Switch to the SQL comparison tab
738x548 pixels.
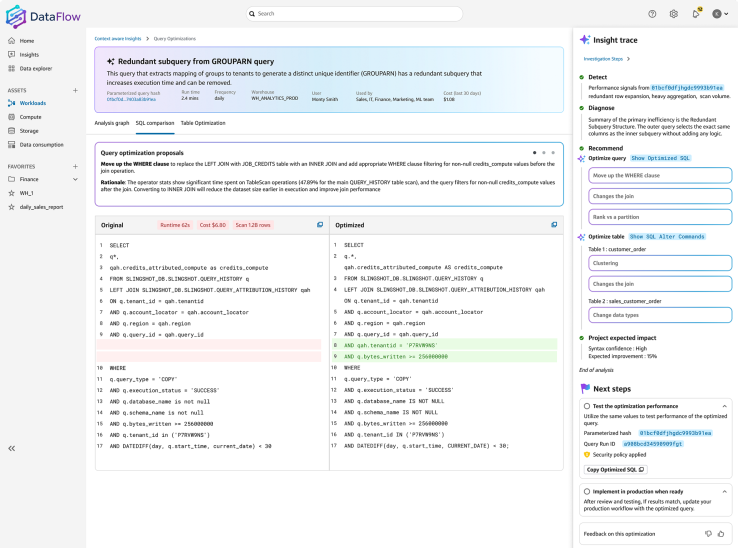coord(155,123)
